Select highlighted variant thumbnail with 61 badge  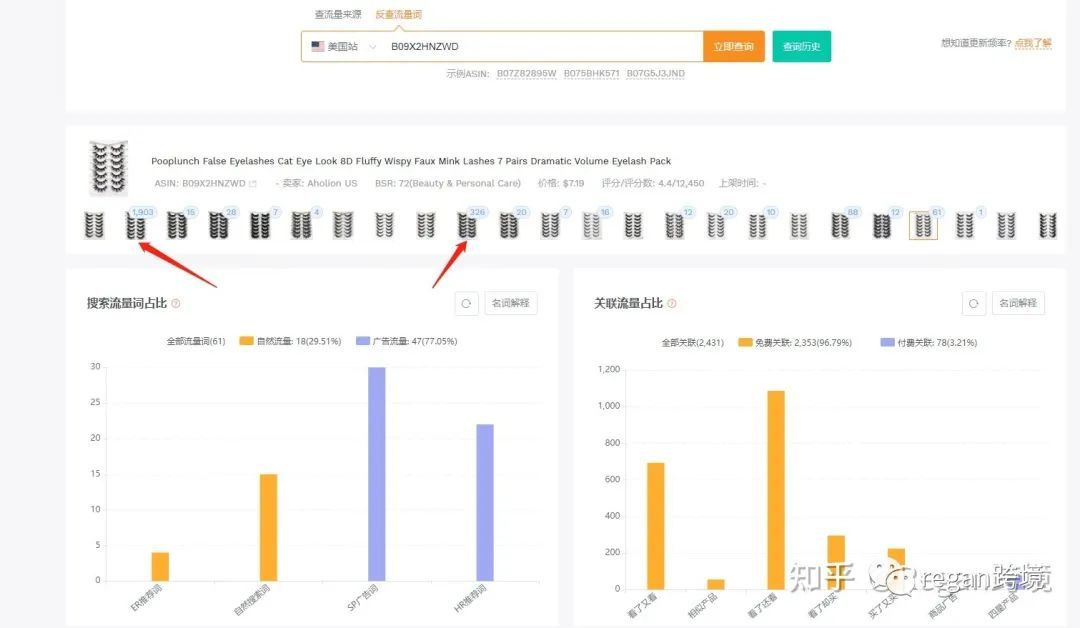(x=923, y=225)
